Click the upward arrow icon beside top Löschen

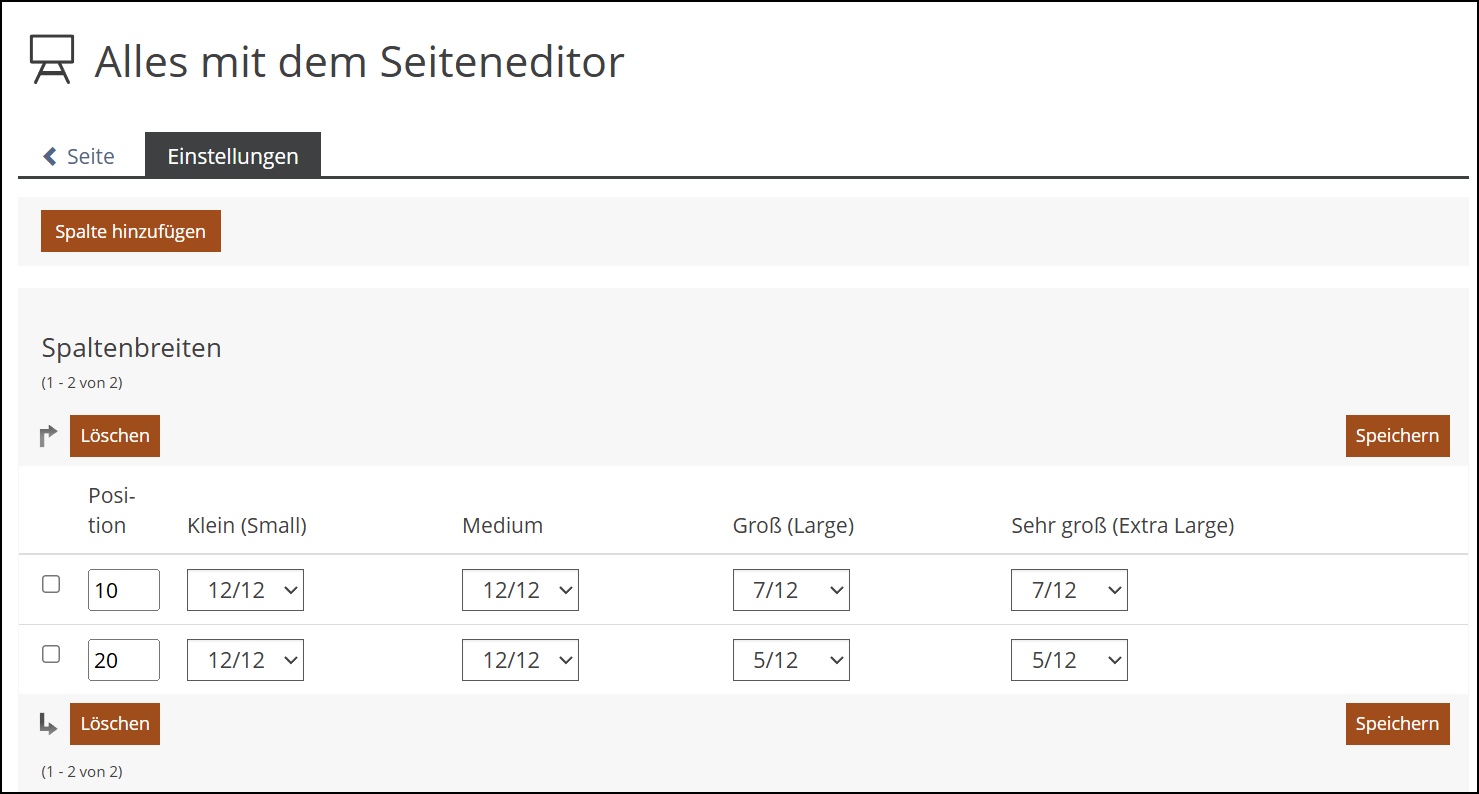click(48, 436)
